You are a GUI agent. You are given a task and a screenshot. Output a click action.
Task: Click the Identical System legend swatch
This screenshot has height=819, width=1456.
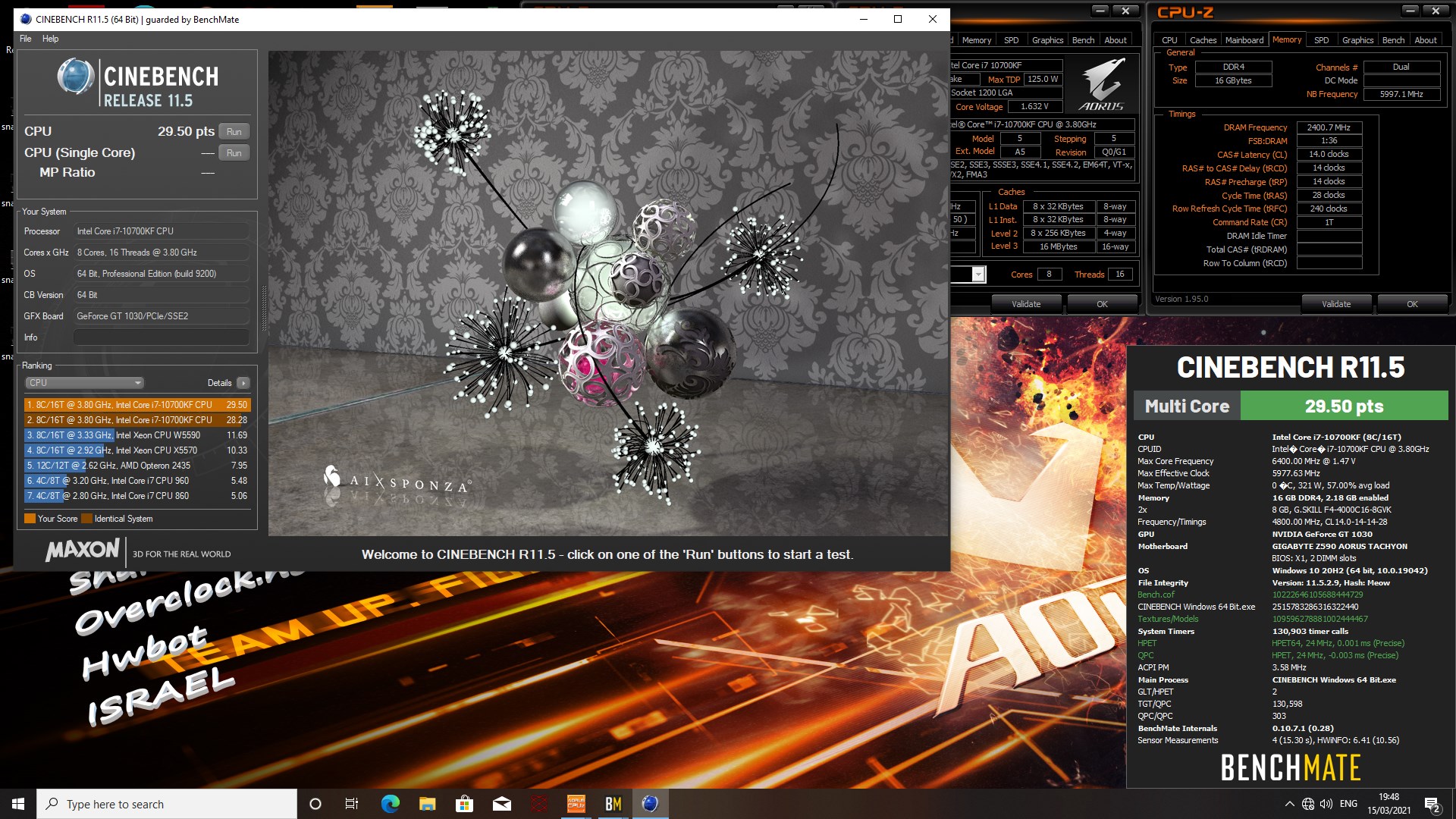pos(86,519)
